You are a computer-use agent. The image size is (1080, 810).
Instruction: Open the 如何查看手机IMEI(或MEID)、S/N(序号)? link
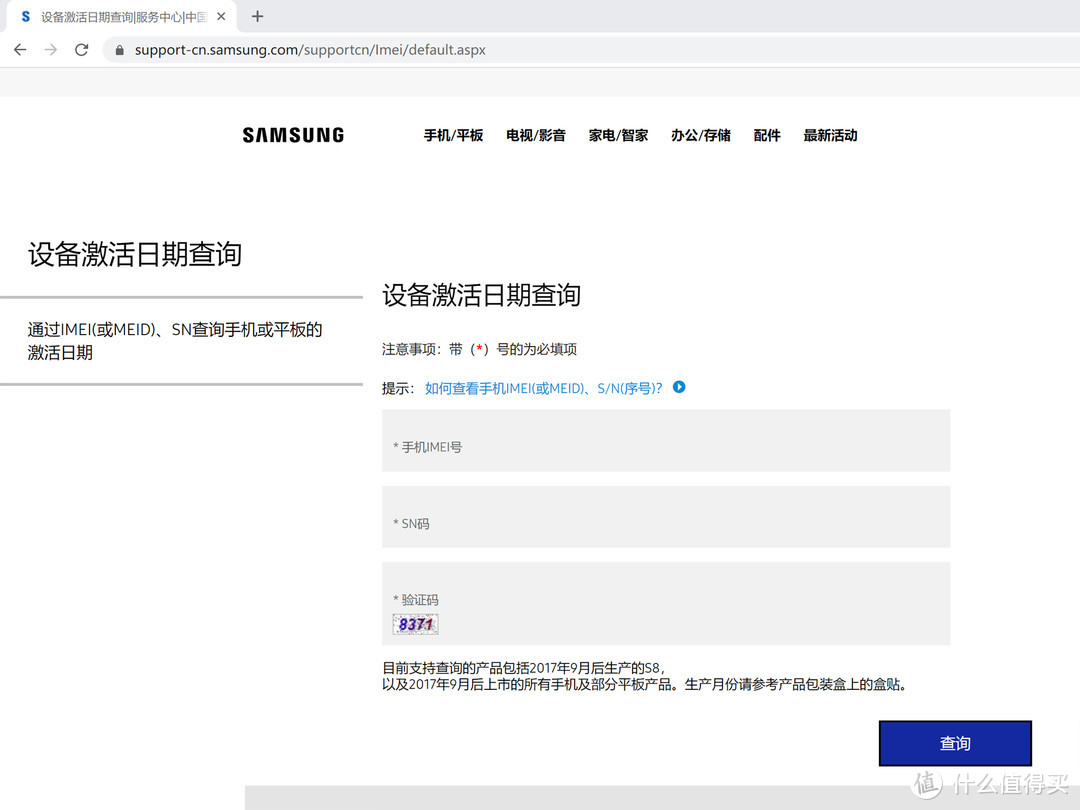pyautogui.click(x=543, y=388)
